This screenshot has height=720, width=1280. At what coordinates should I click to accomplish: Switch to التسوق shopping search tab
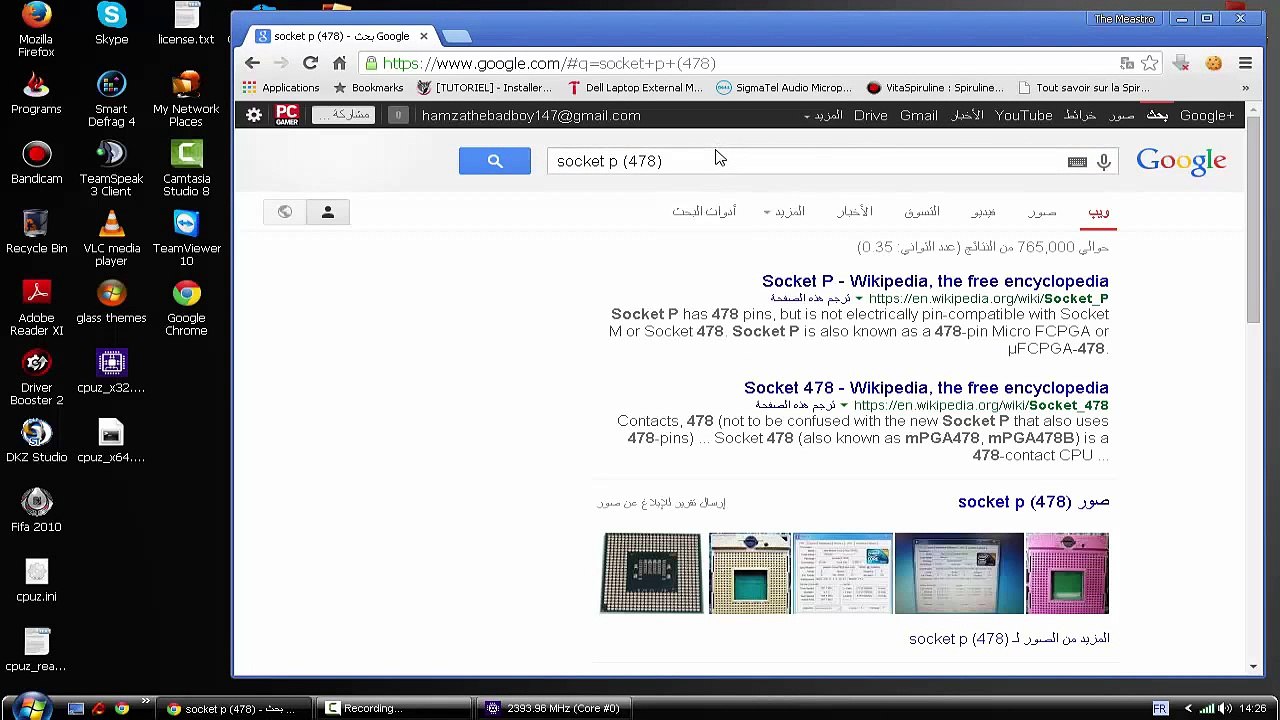tap(922, 212)
